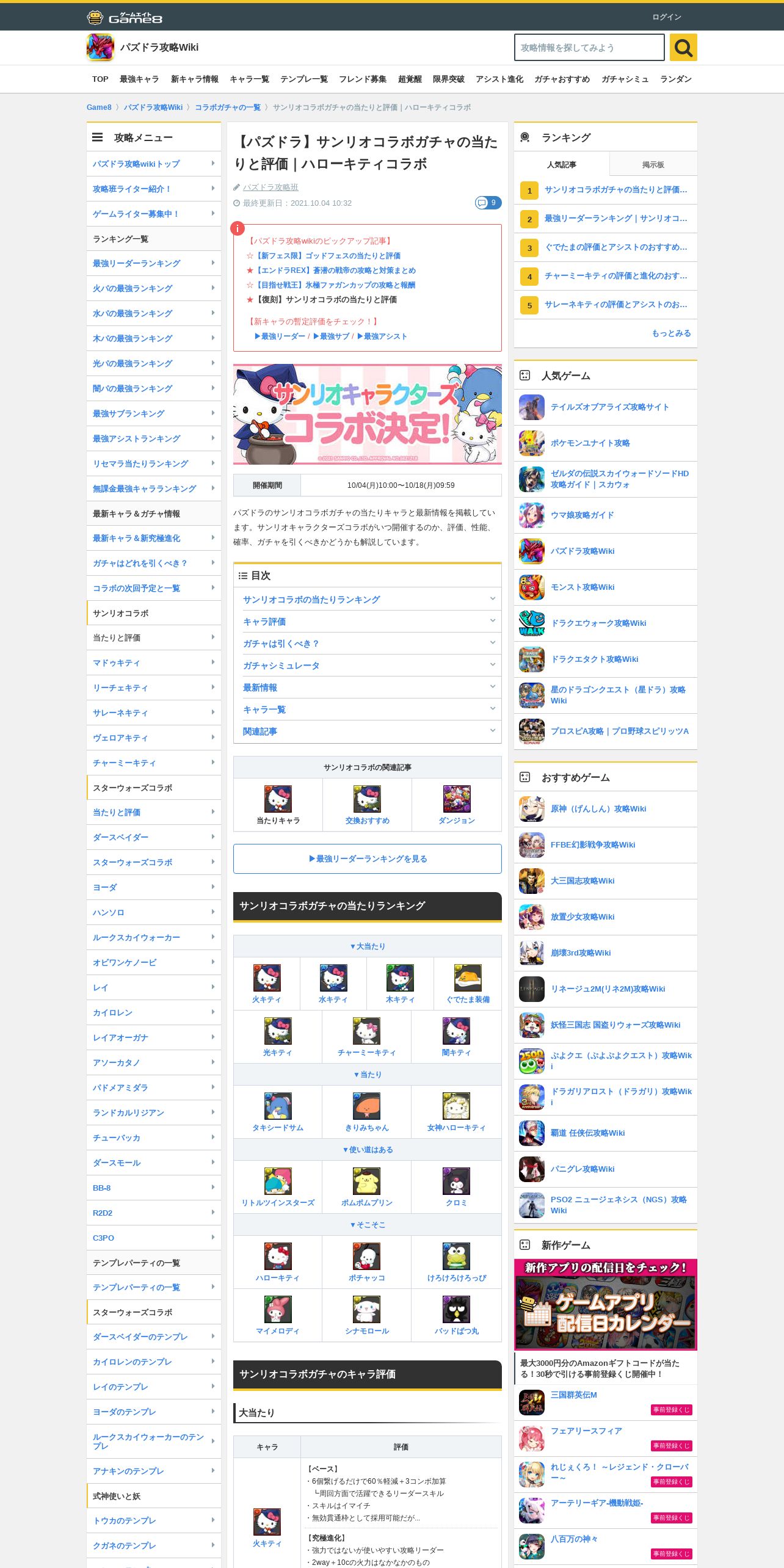Click 闇キティ character icon
The width and height of the screenshot is (784, 1568).
tap(456, 1031)
